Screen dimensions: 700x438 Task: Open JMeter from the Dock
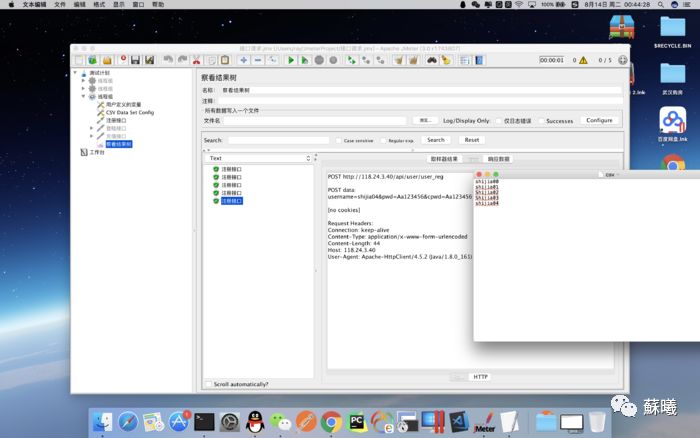[x=484, y=422]
